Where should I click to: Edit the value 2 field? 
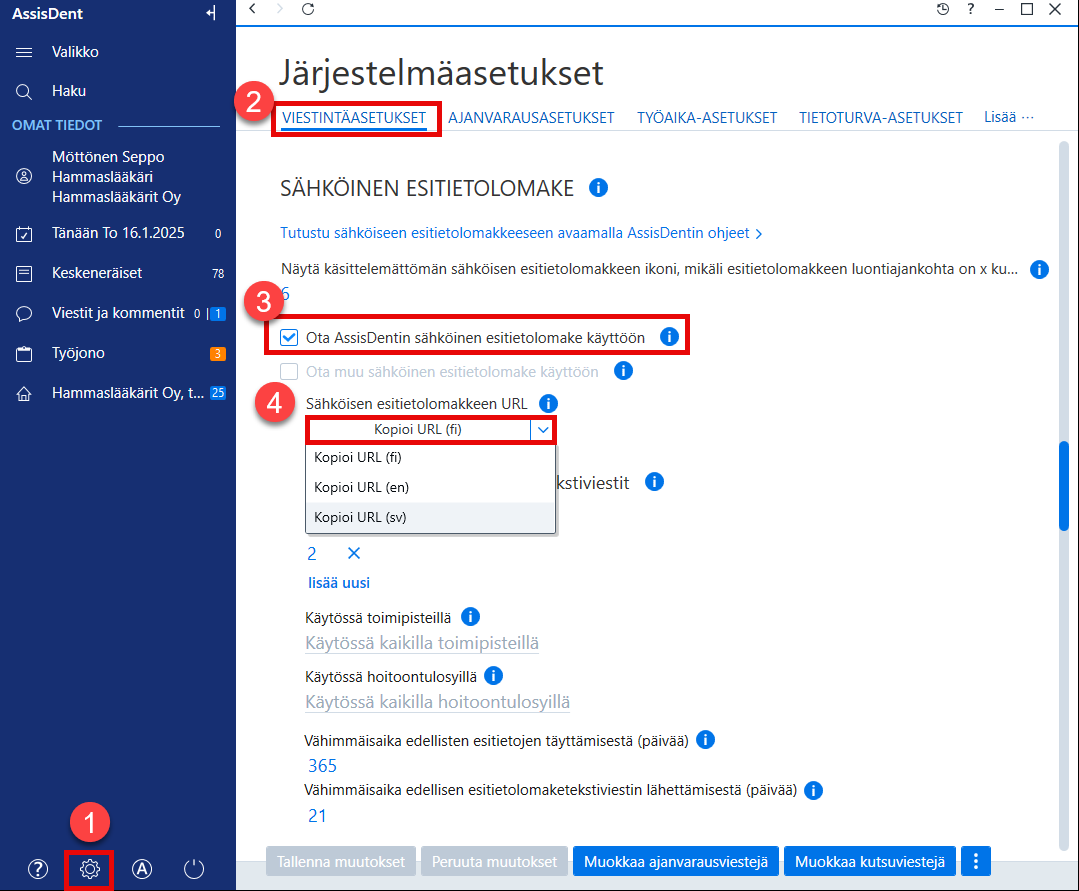312,554
